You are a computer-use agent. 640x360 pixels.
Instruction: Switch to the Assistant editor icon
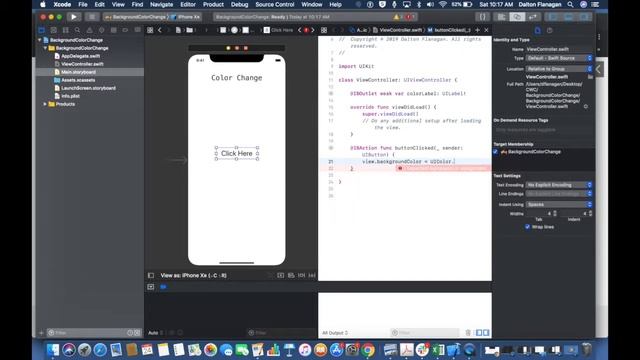tap(517, 17)
